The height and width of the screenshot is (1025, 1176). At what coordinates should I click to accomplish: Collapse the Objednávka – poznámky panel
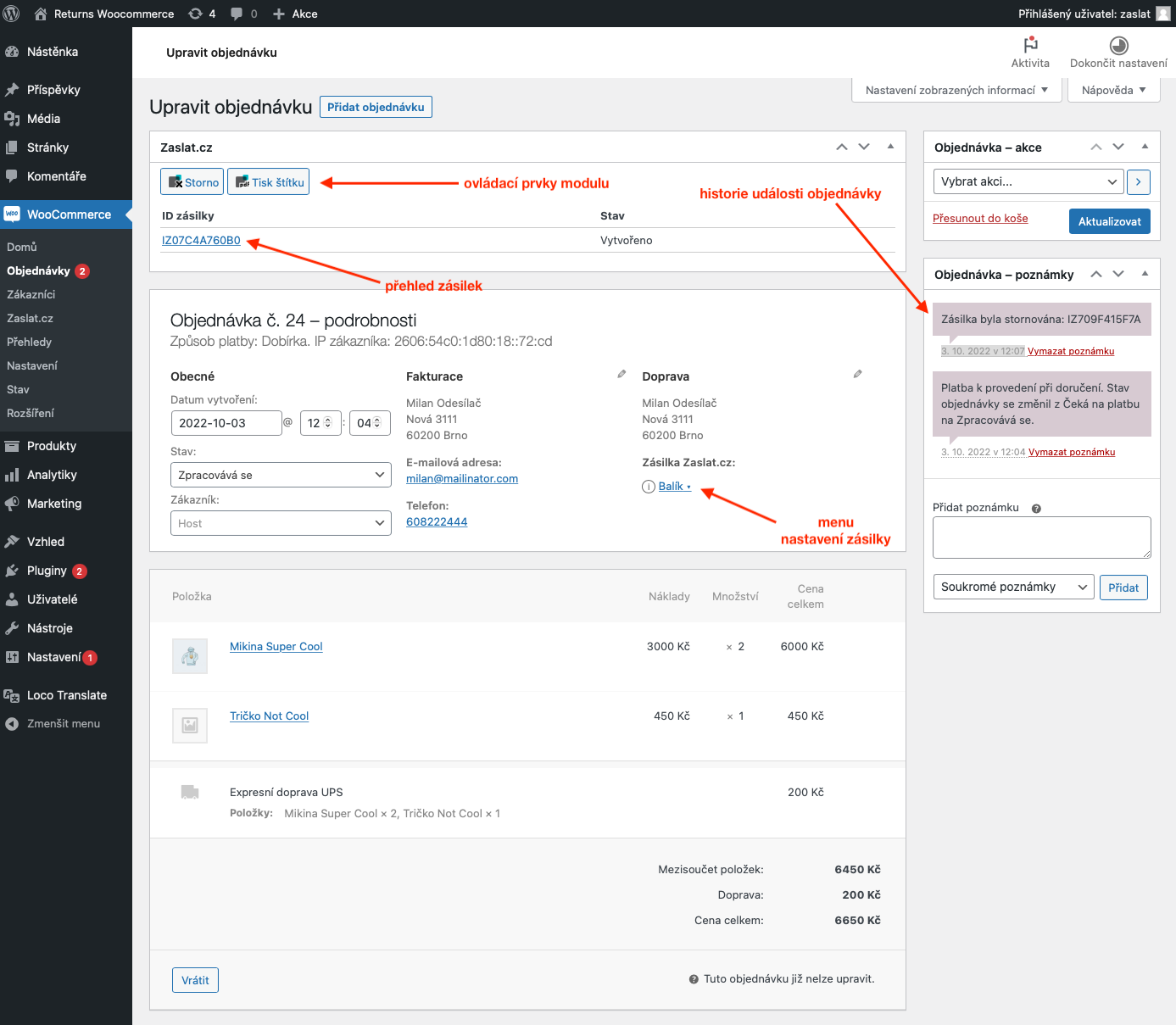pos(1145,274)
